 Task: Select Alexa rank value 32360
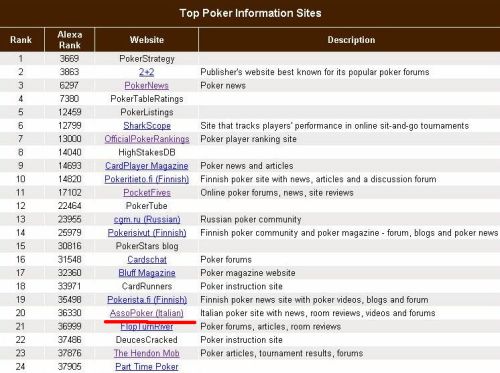[70, 273]
